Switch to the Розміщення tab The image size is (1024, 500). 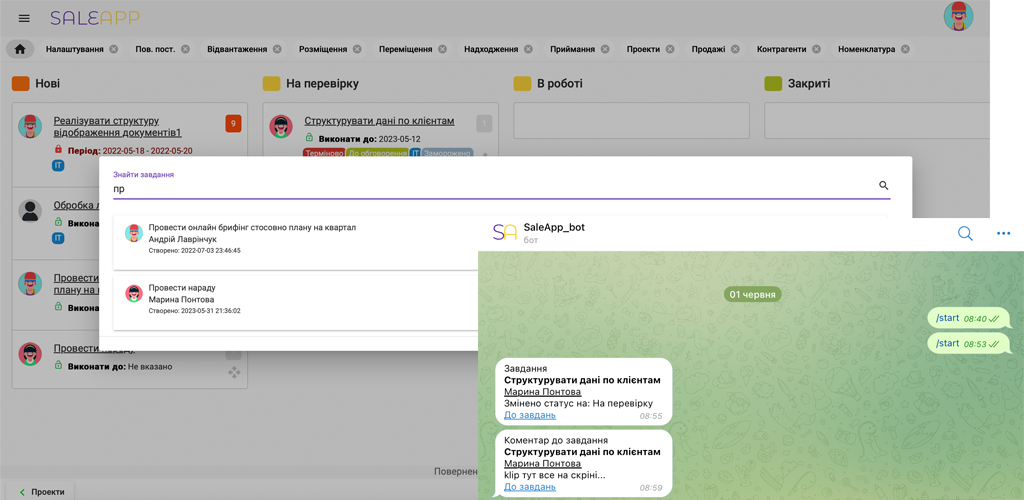click(x=323, y=49)
